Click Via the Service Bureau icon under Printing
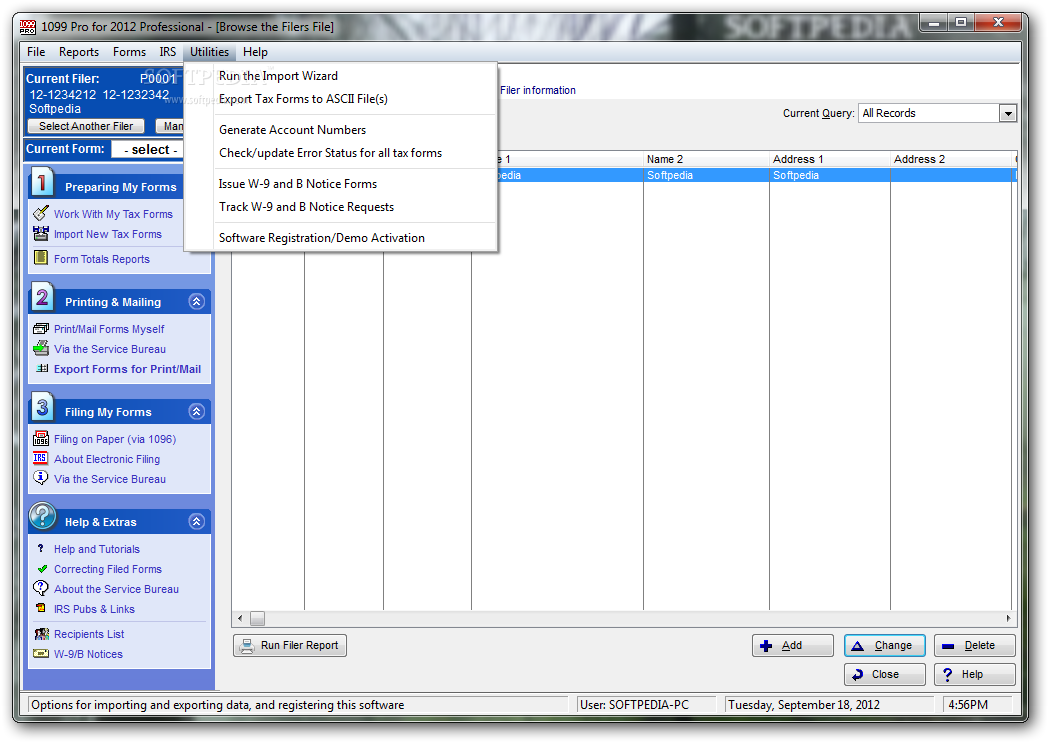 click(41, 348)
